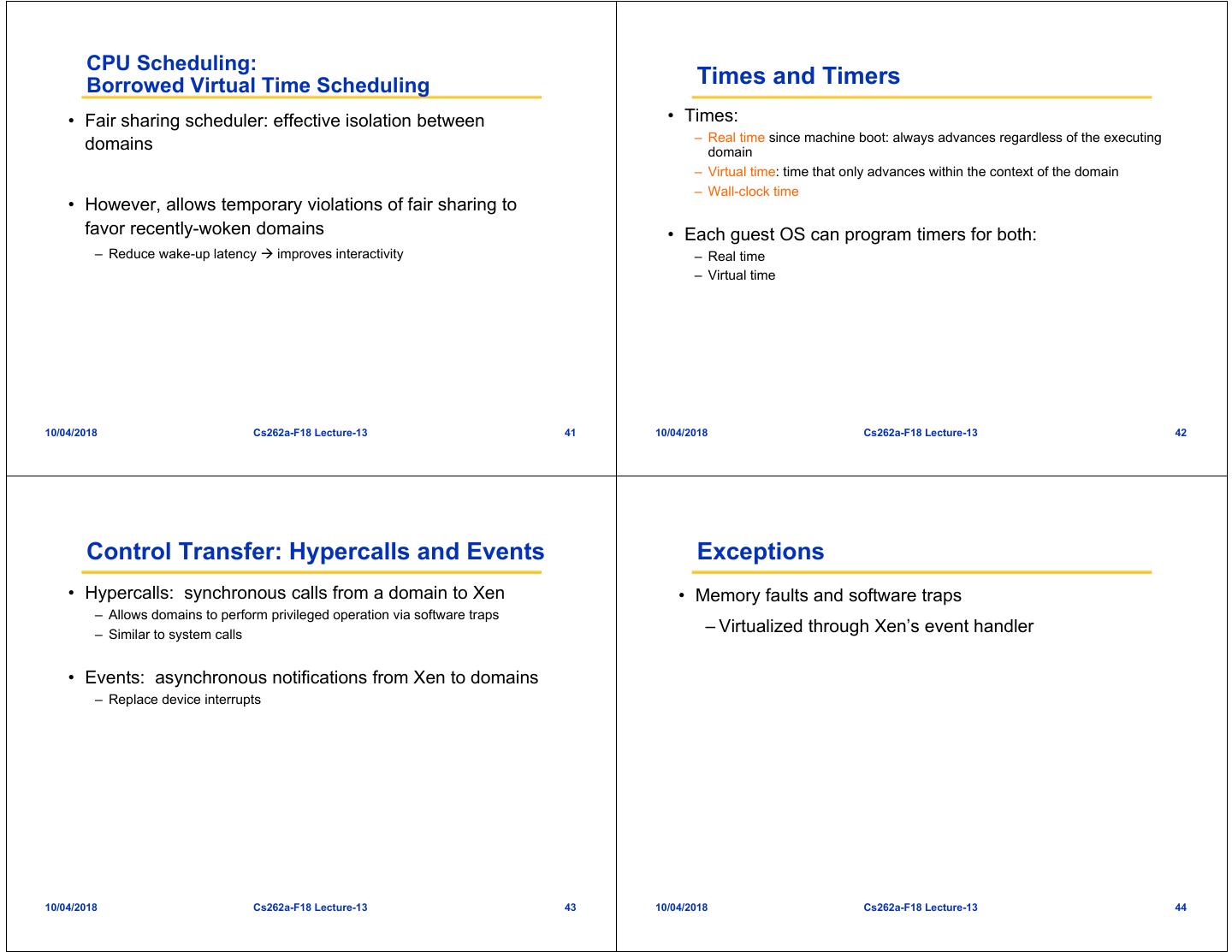Select the 'Fair sharing scheduler: effective isolation' bullet

pos(285,133)
